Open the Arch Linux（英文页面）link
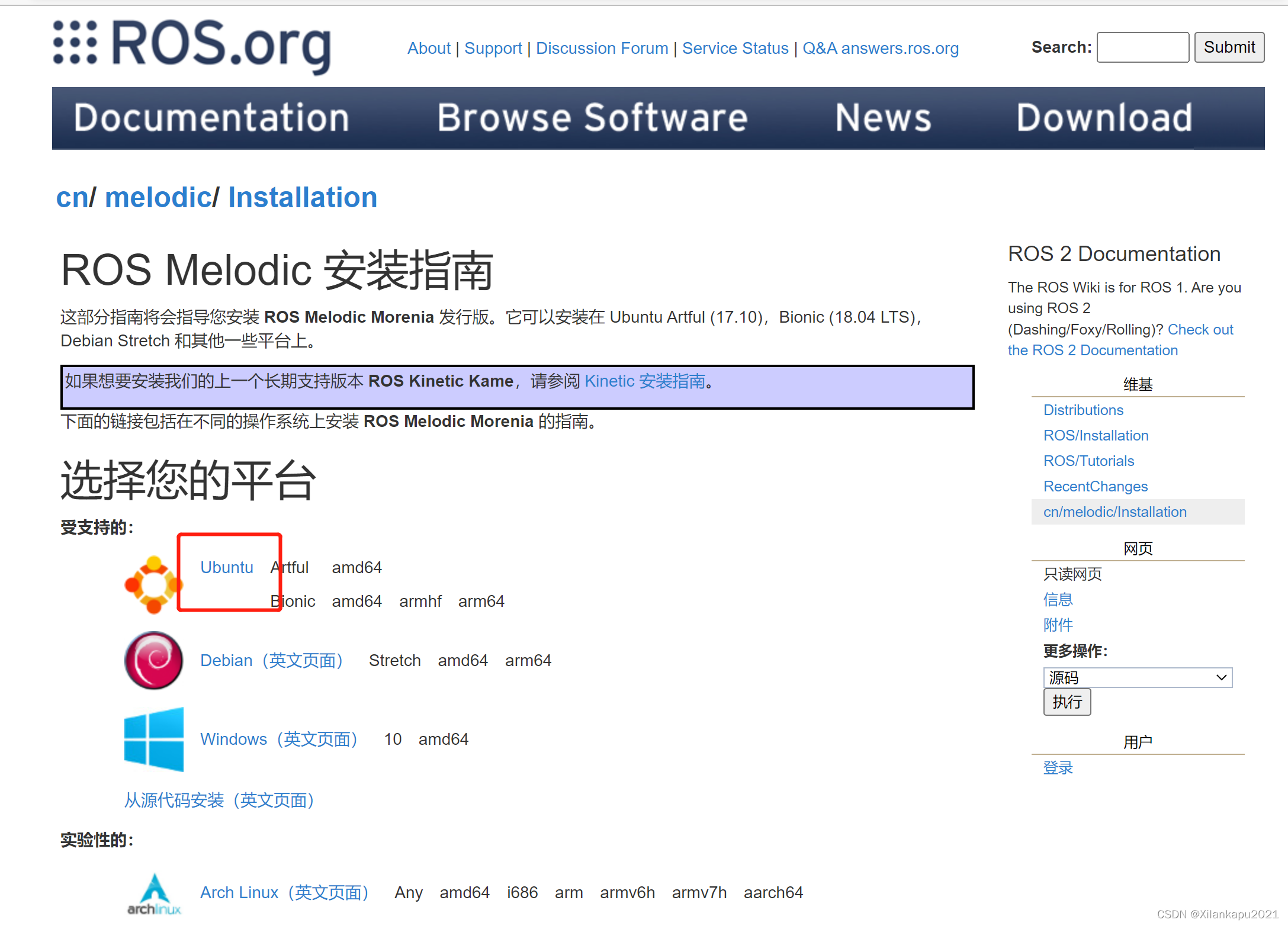Screen dimensions: 1288x926 pyautogui.click(x=285, y=892)
